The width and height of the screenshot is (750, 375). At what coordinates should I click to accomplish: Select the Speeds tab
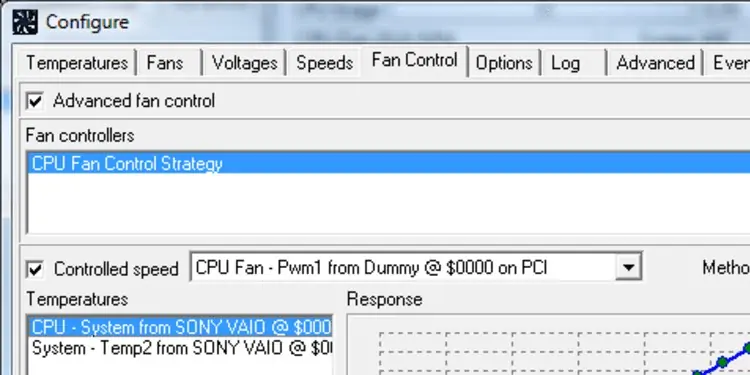tap(324, 63)
